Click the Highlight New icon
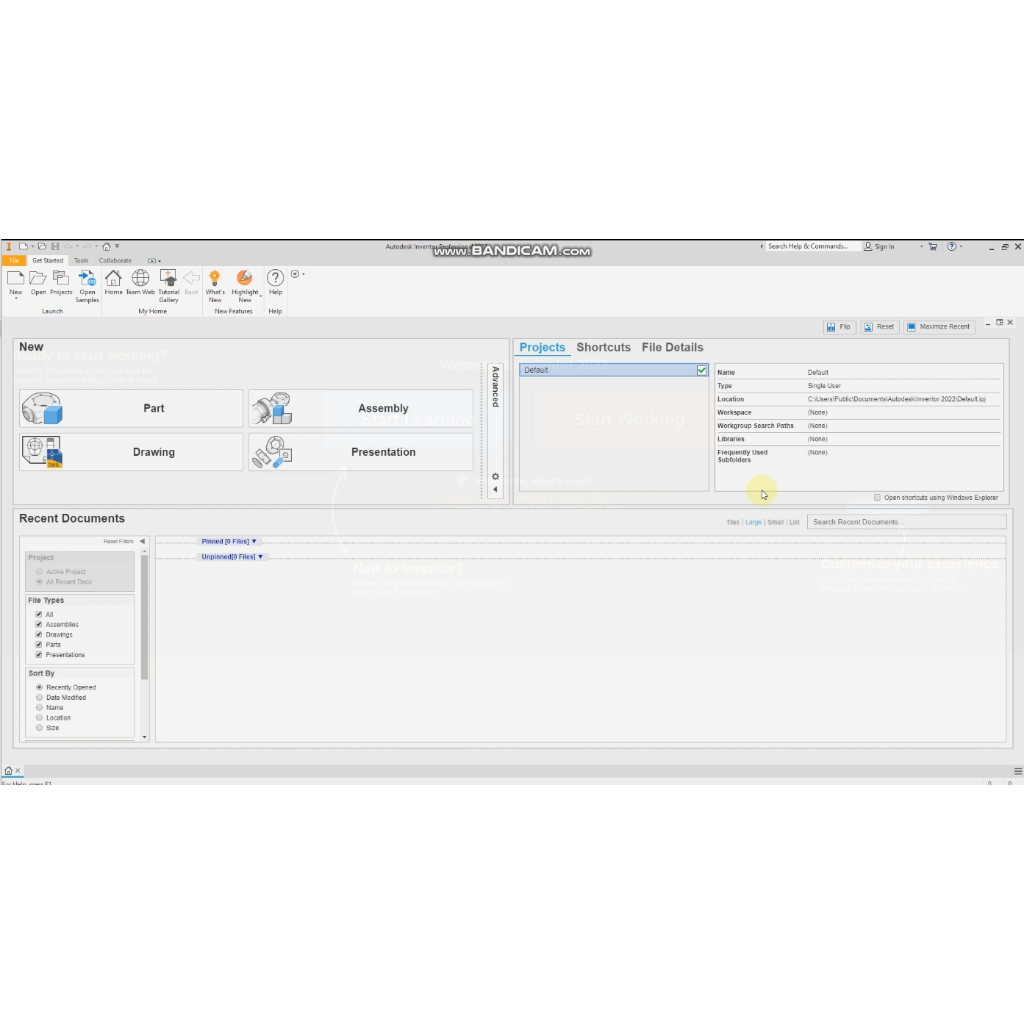The height and width of the screenshot is (1024, 1024). 244,278
